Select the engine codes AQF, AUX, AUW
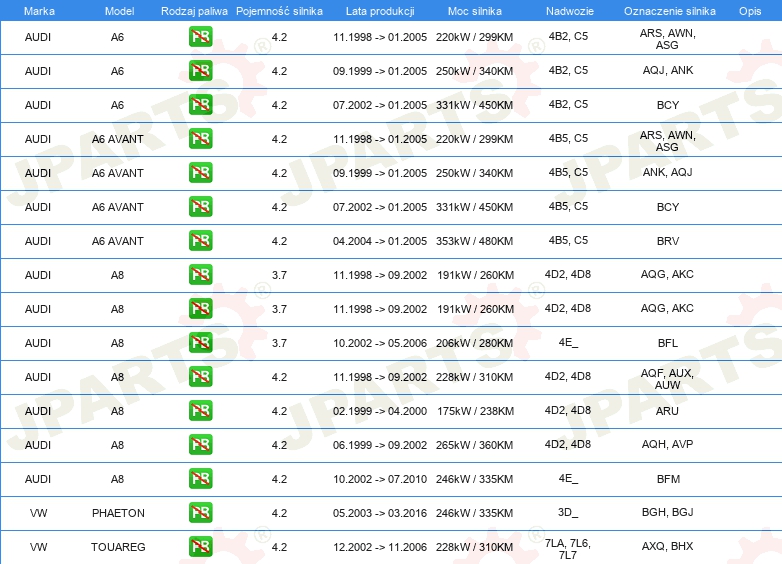Image resolution: width=782 pixels, height=564 pixels. [667, 379]
